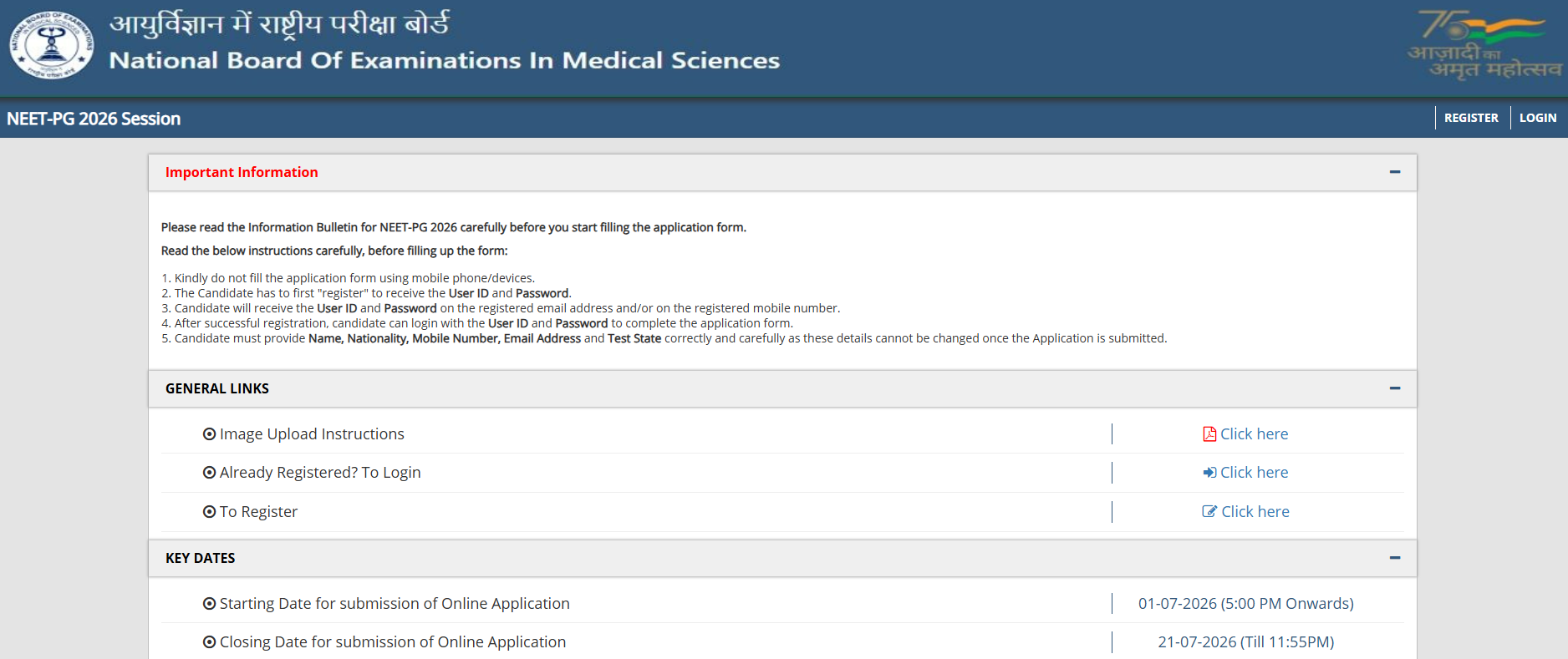Click the Read the below instructions carefully line

click(334, 251)
